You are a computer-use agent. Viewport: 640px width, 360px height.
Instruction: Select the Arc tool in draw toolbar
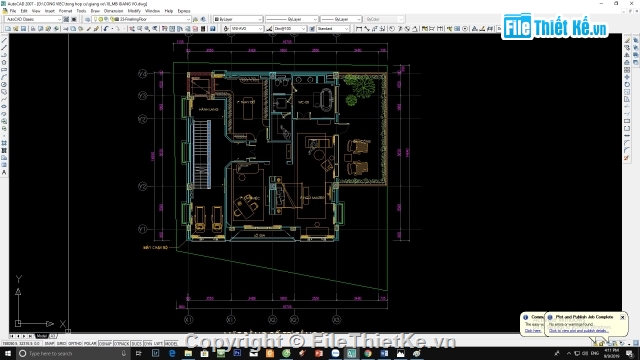click(x=4, y=77)
